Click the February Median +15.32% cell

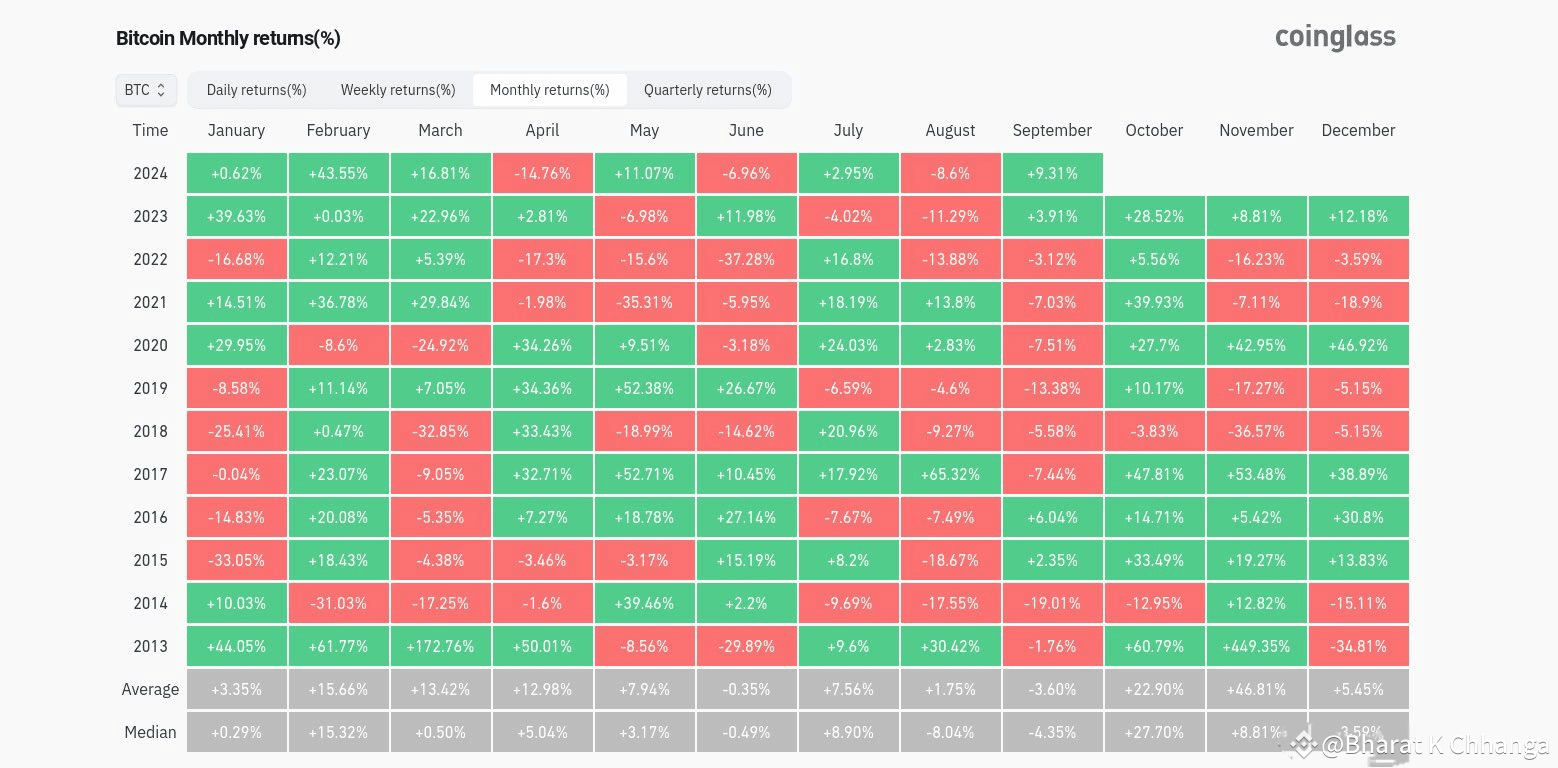point(338,732)
